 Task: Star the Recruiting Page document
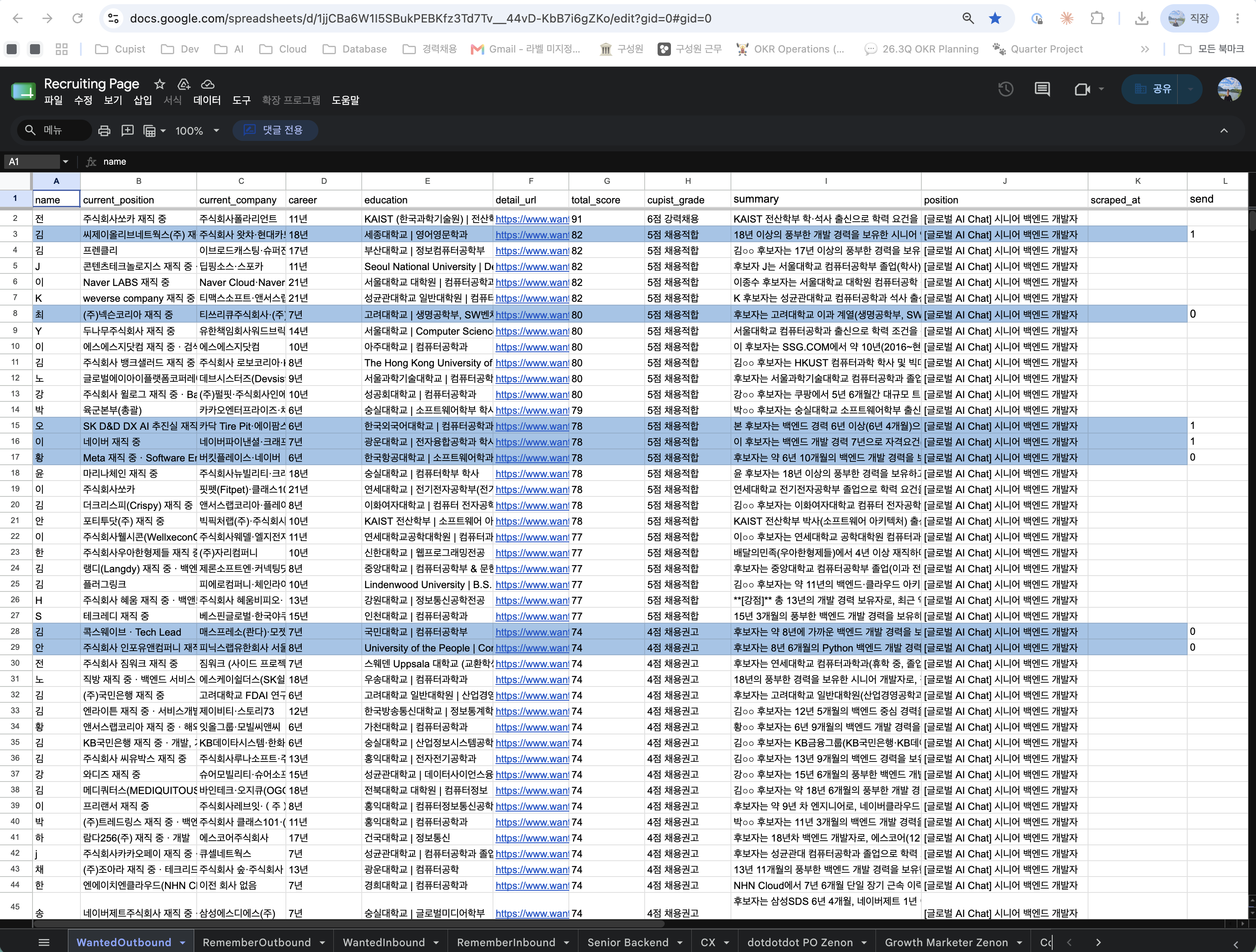click(160, 84)
